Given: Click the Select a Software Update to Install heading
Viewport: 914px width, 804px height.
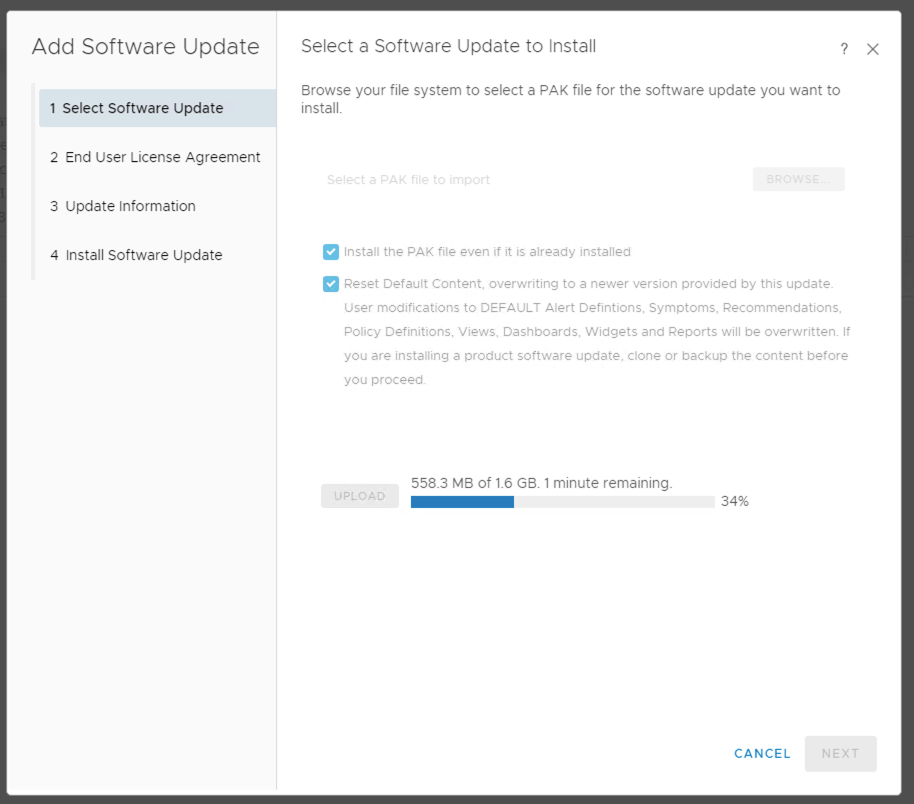Looking at the screenshot, I should pyautogui.click(x=448, y=46).
